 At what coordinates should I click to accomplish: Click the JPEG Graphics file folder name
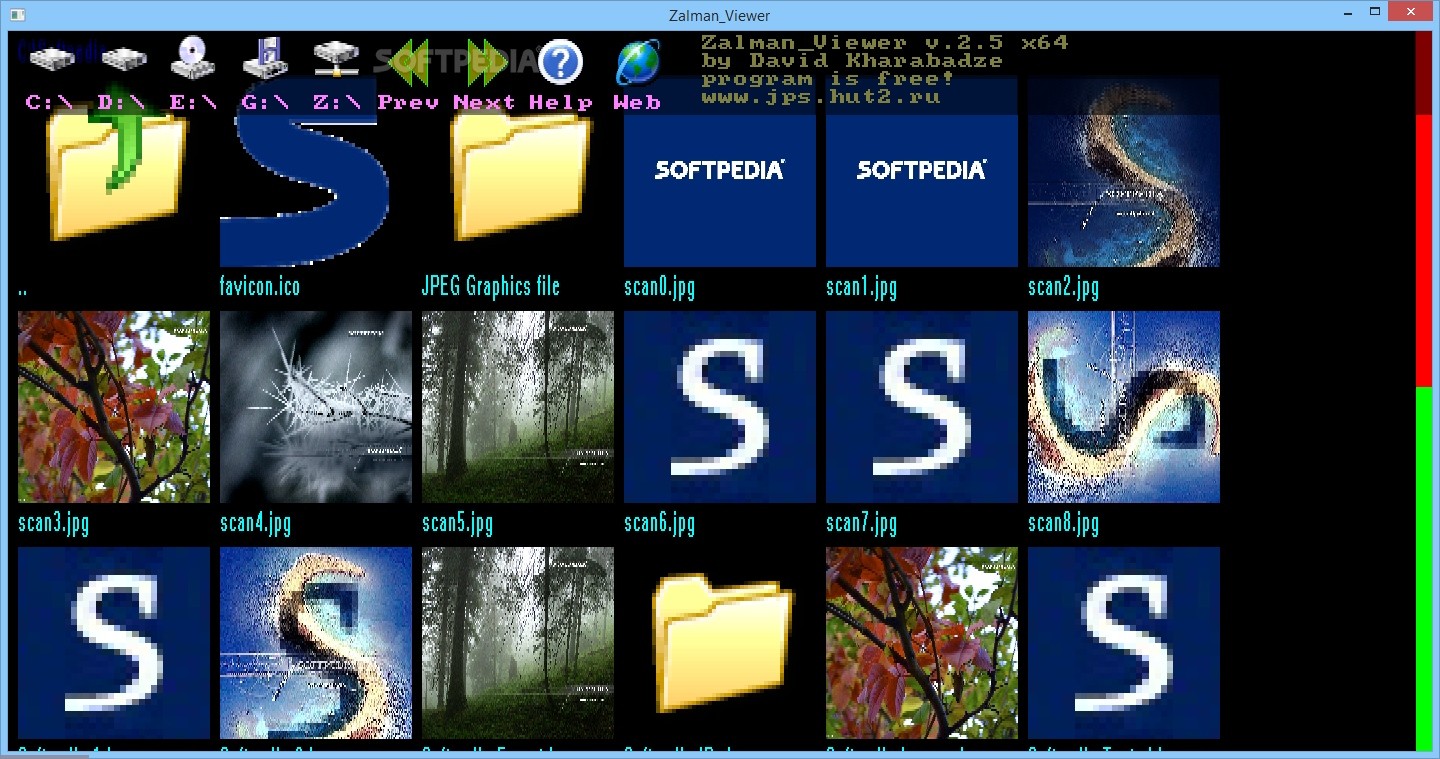pos(491,287)
